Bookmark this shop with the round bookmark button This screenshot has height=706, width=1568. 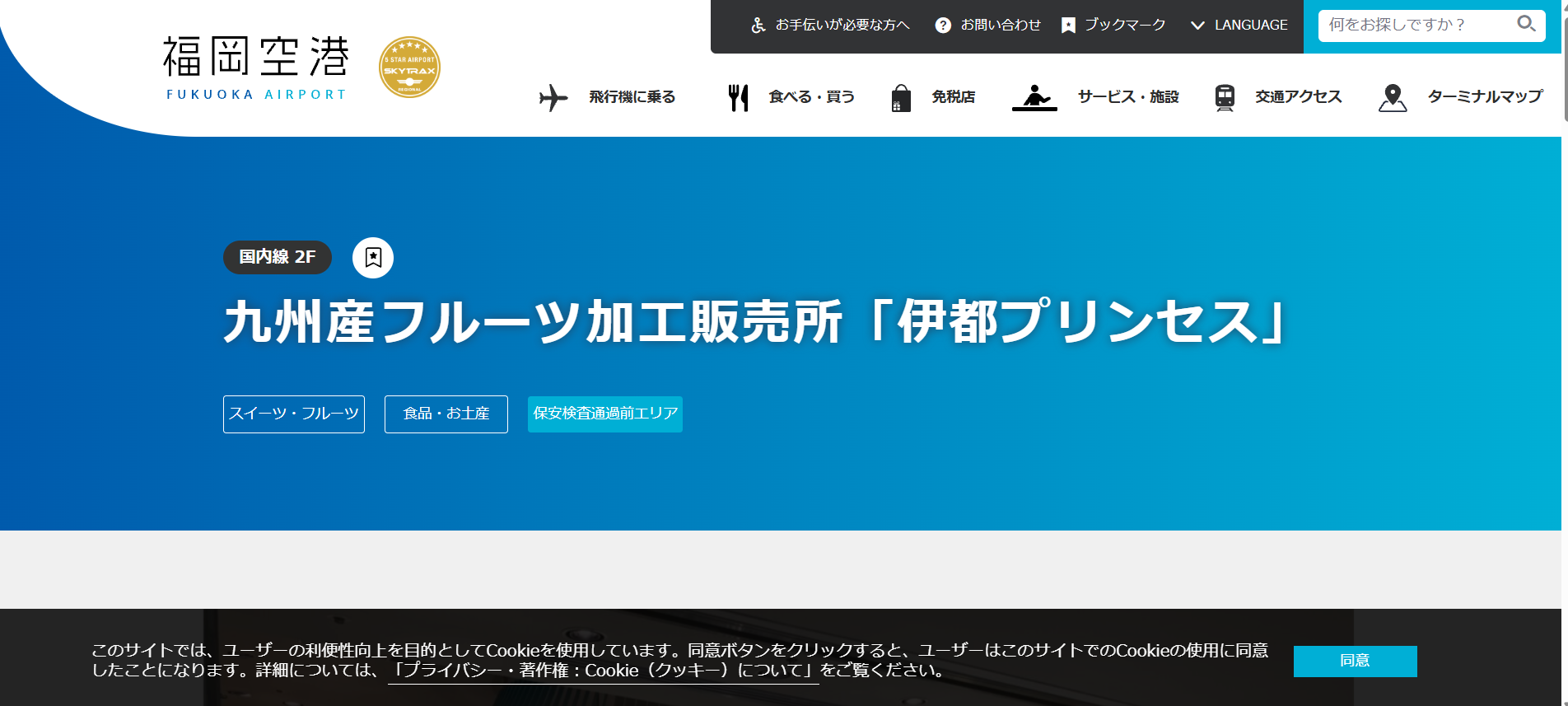point(373,258)
